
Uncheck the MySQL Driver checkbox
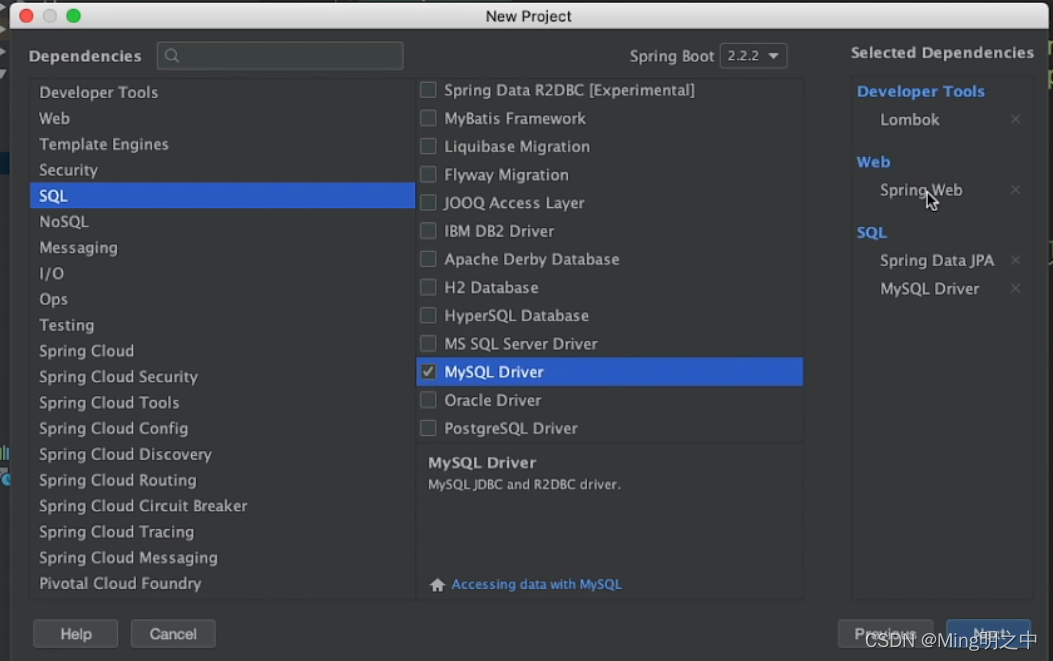click(x=428, y=371)
